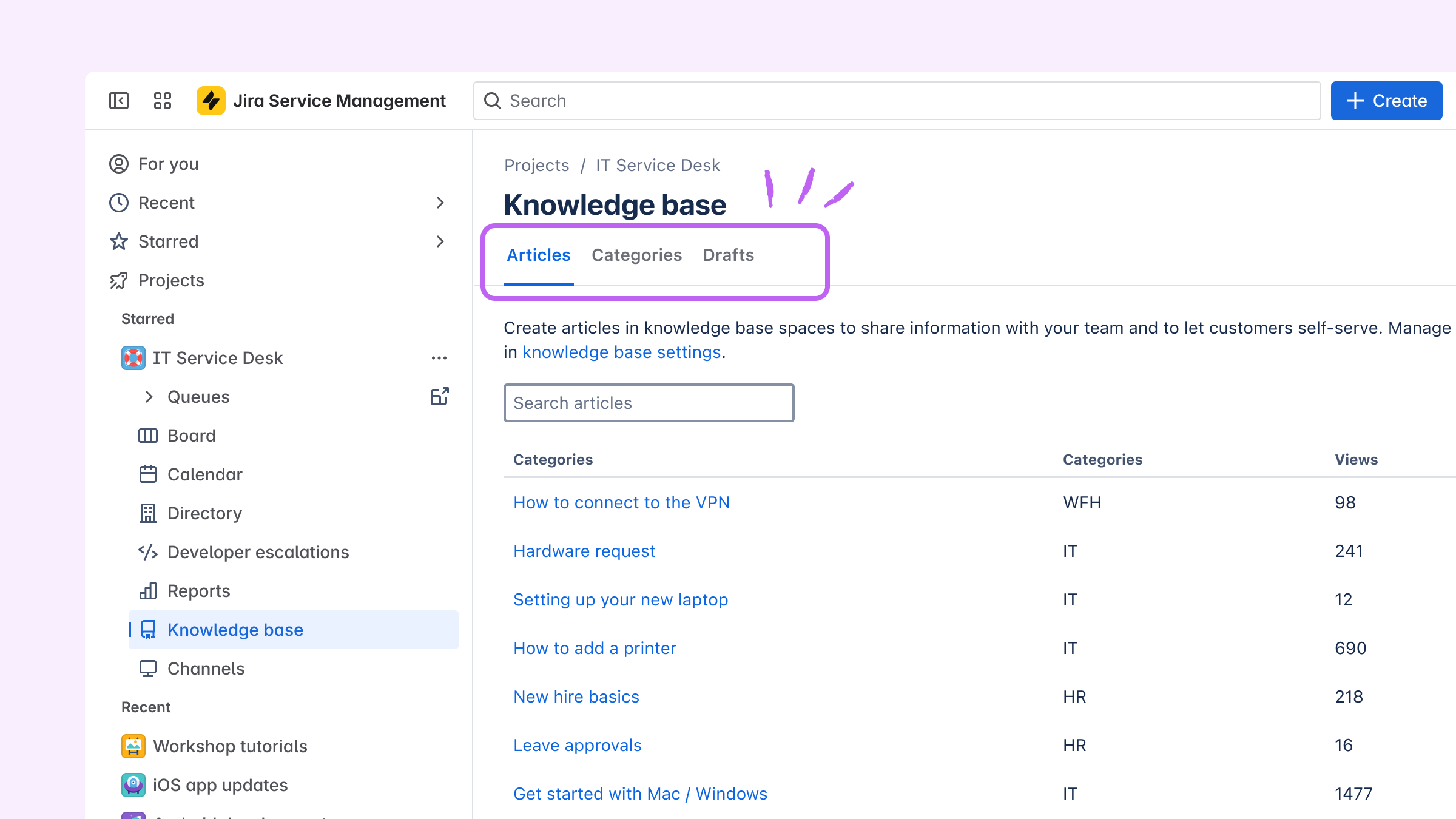
Task: Switch to the Drafts tab
Action: pyautogui.click(x=728, y=255)
